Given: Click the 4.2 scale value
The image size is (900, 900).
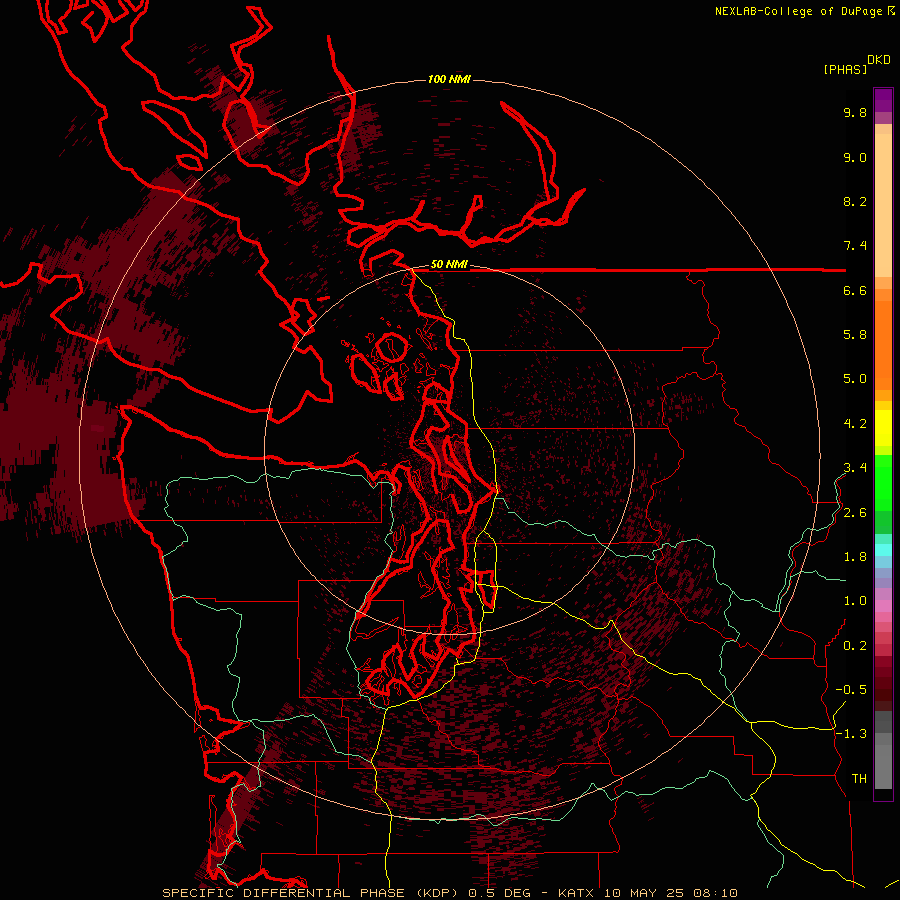Looking at the screenshot, I should click(x=855, y=424).
